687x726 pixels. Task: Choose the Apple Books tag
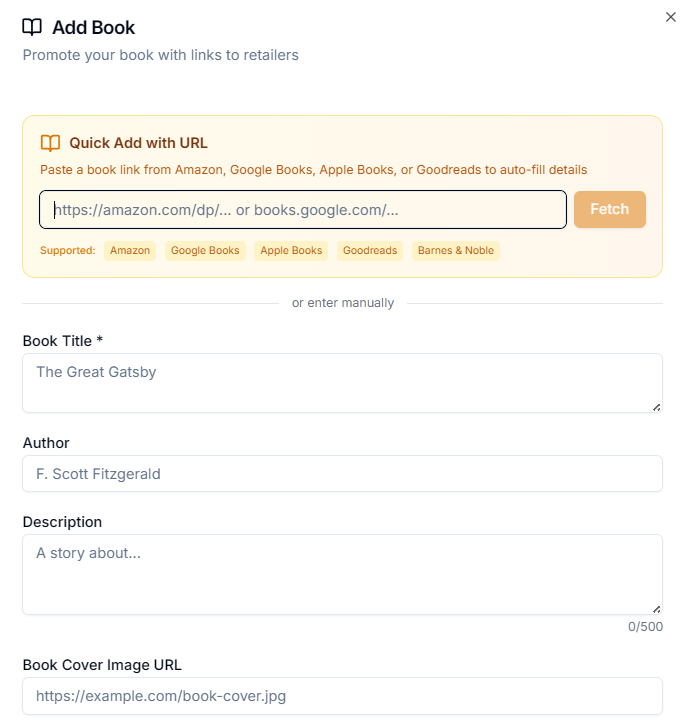click(x=291, y=250)
